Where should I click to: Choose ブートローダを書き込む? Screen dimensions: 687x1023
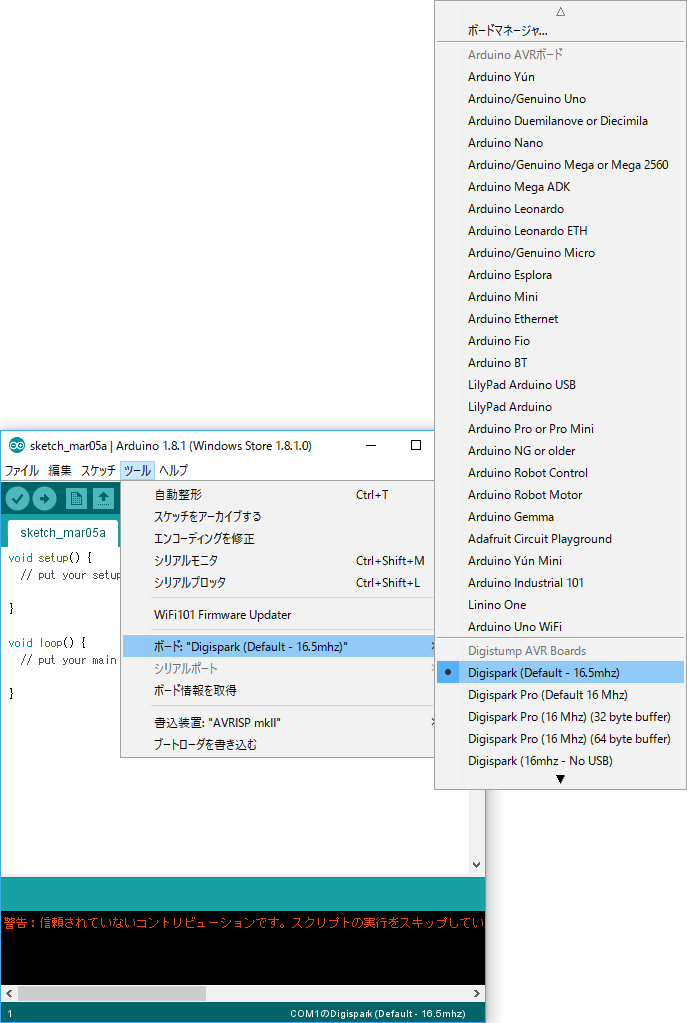coord(279,744)
